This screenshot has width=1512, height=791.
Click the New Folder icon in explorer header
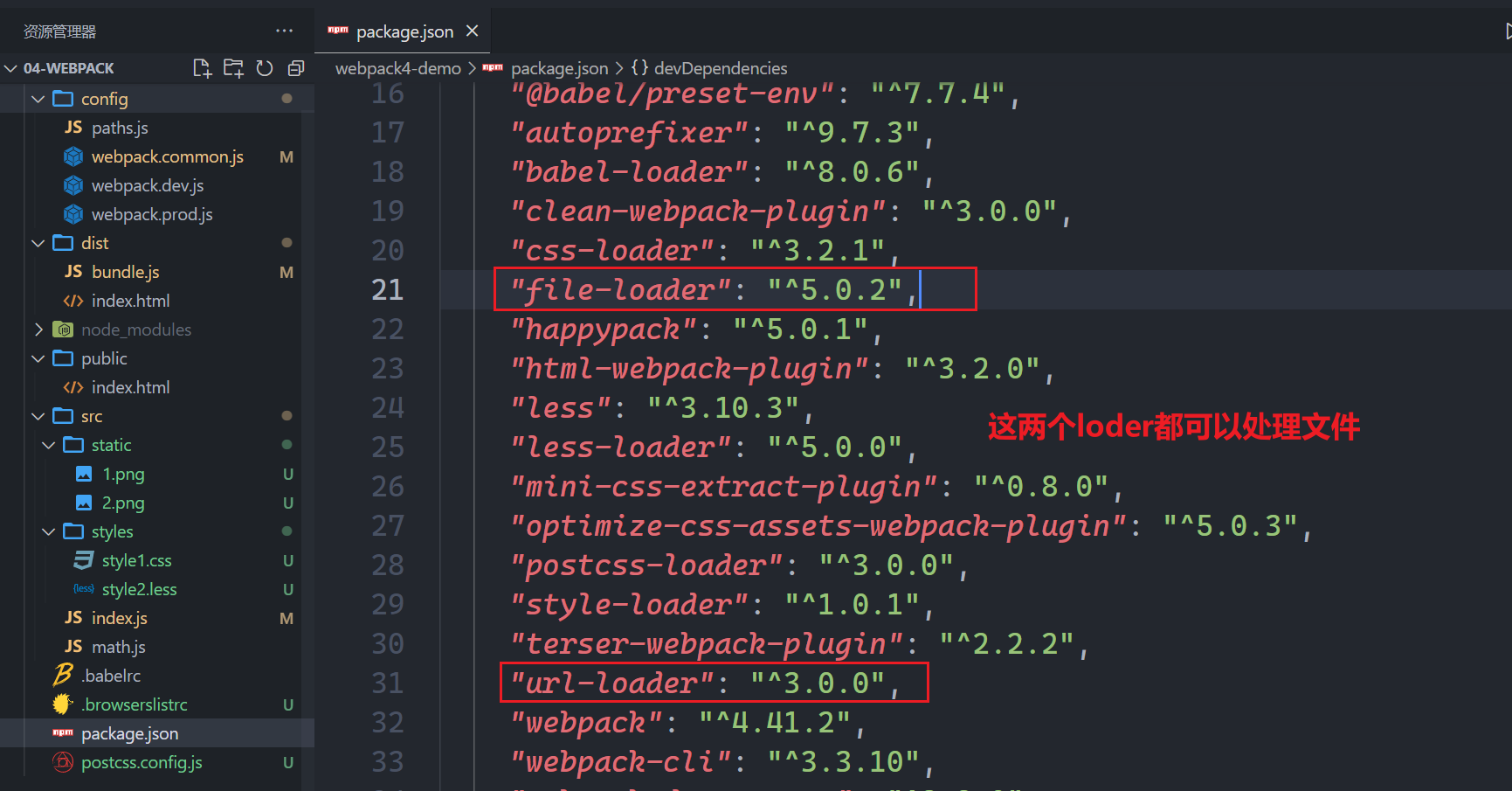click(x=233, y=68)
